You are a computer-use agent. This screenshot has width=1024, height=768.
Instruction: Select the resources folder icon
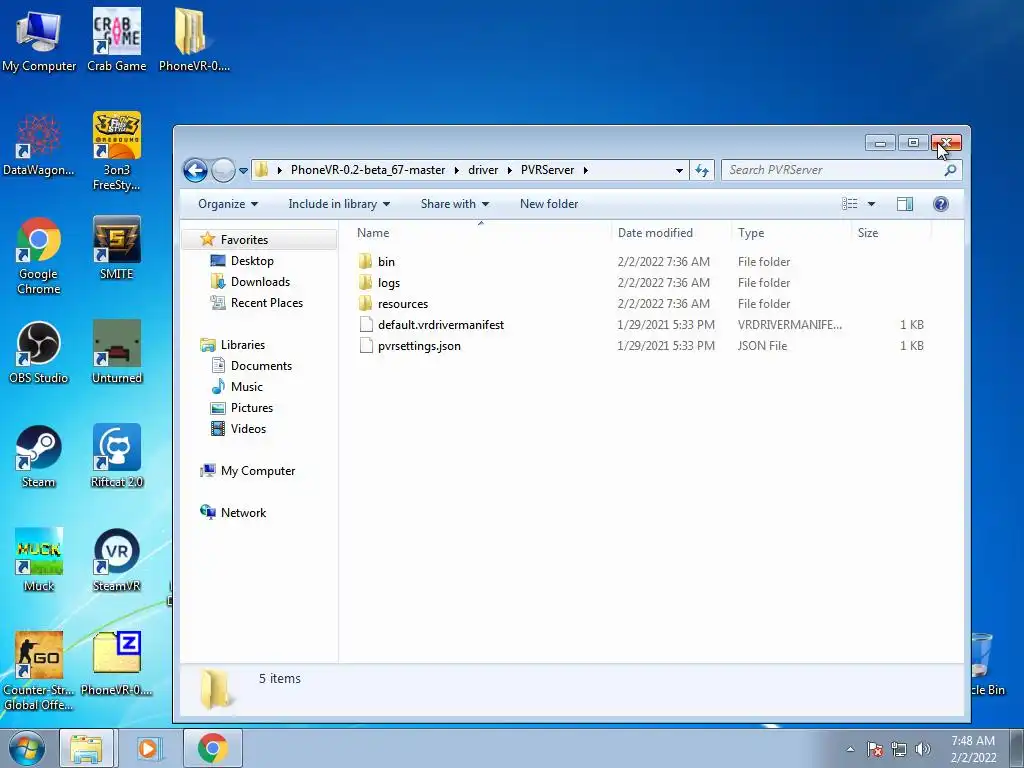point(366,304)
